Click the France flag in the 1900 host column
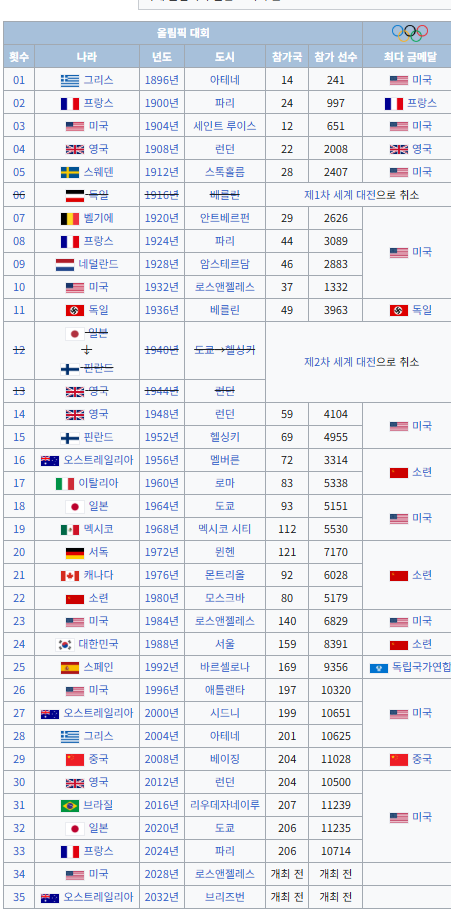The height and width of the screenshot is (911, 451). [x=70, y=103]
